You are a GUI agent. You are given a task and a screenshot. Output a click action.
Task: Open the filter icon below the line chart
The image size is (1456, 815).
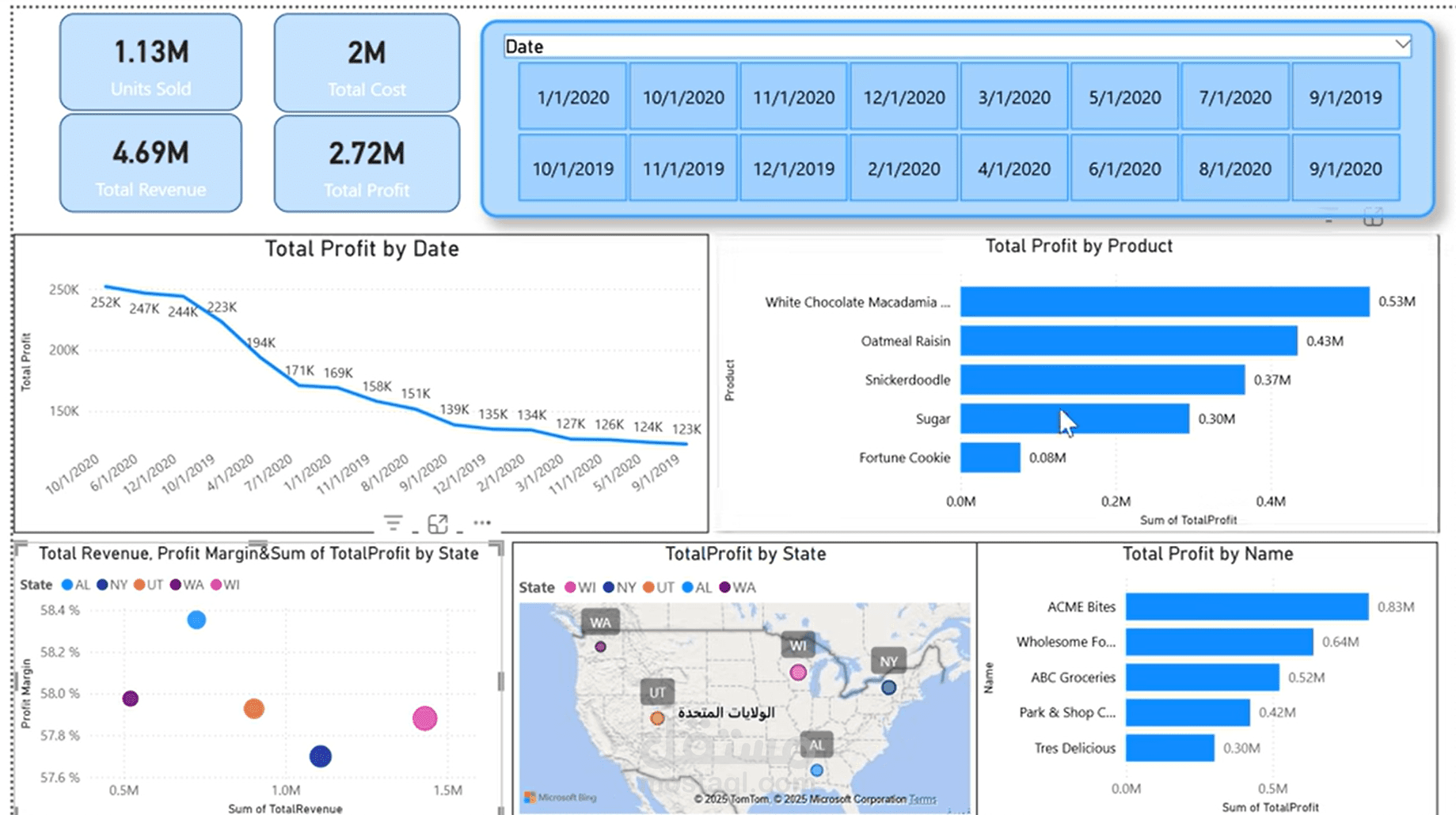(x=393, y=523)
